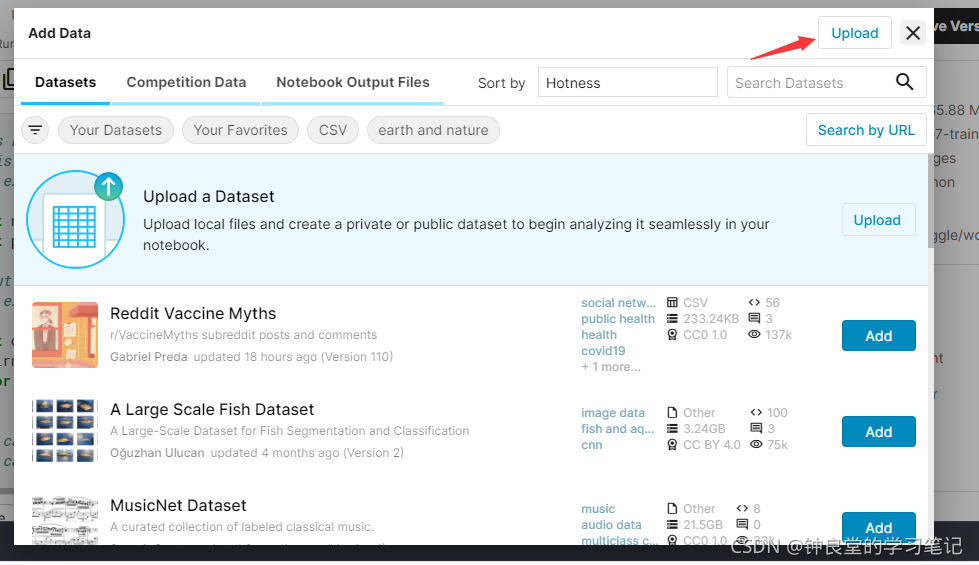Click the audio data tag
This screenshot has width=979, height=565.
tap(611, 525)
